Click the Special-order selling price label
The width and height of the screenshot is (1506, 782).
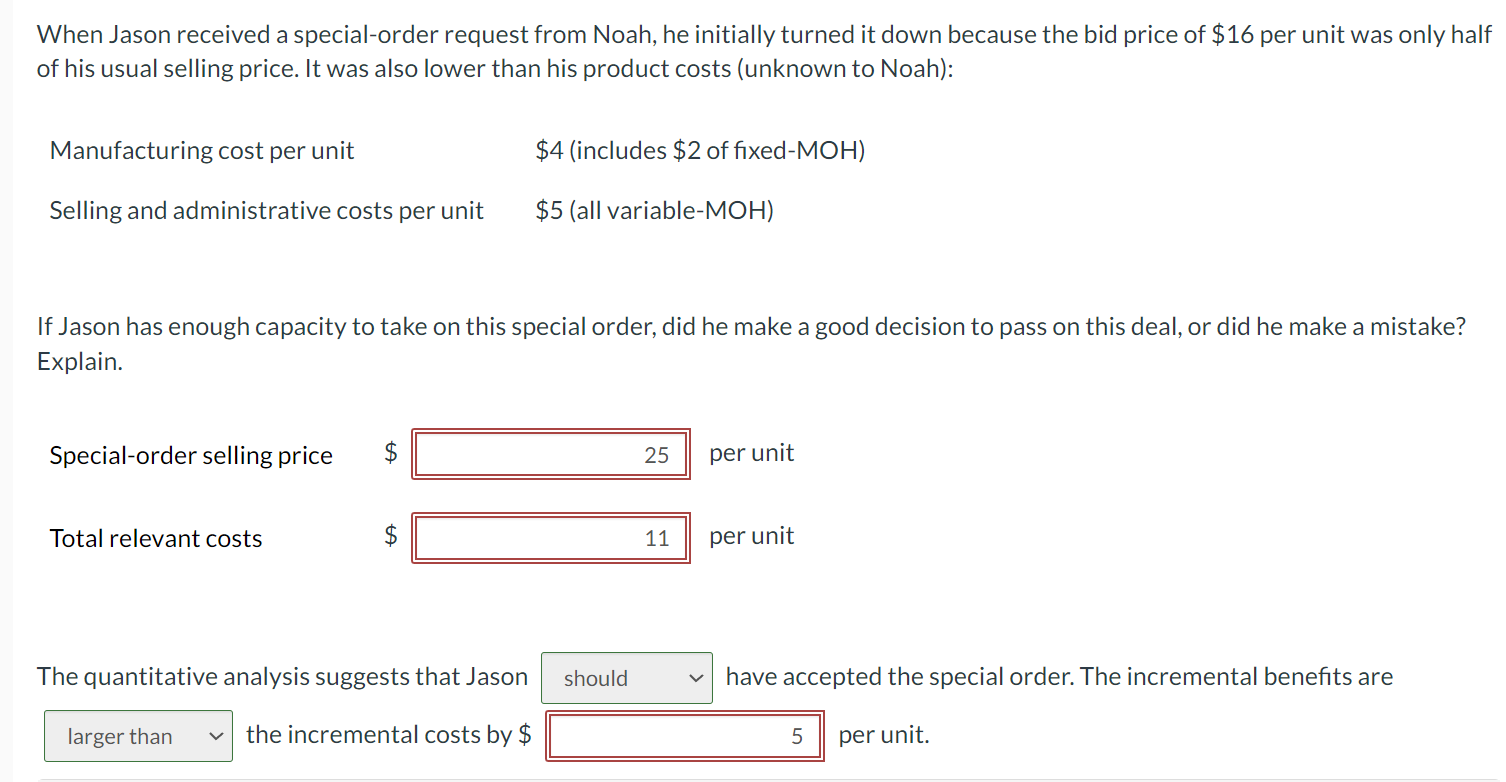tap(190, 455)
